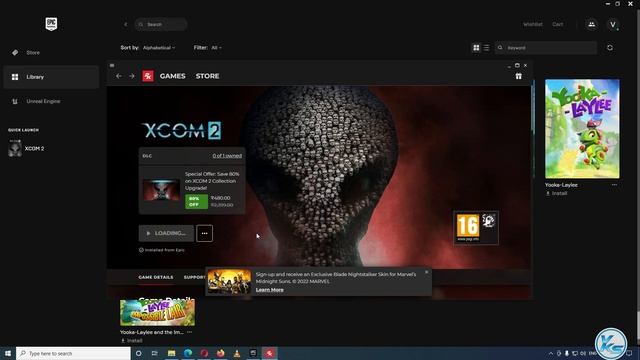
Task: Open File Explorer from taskbar
Action: pos(171,353)
